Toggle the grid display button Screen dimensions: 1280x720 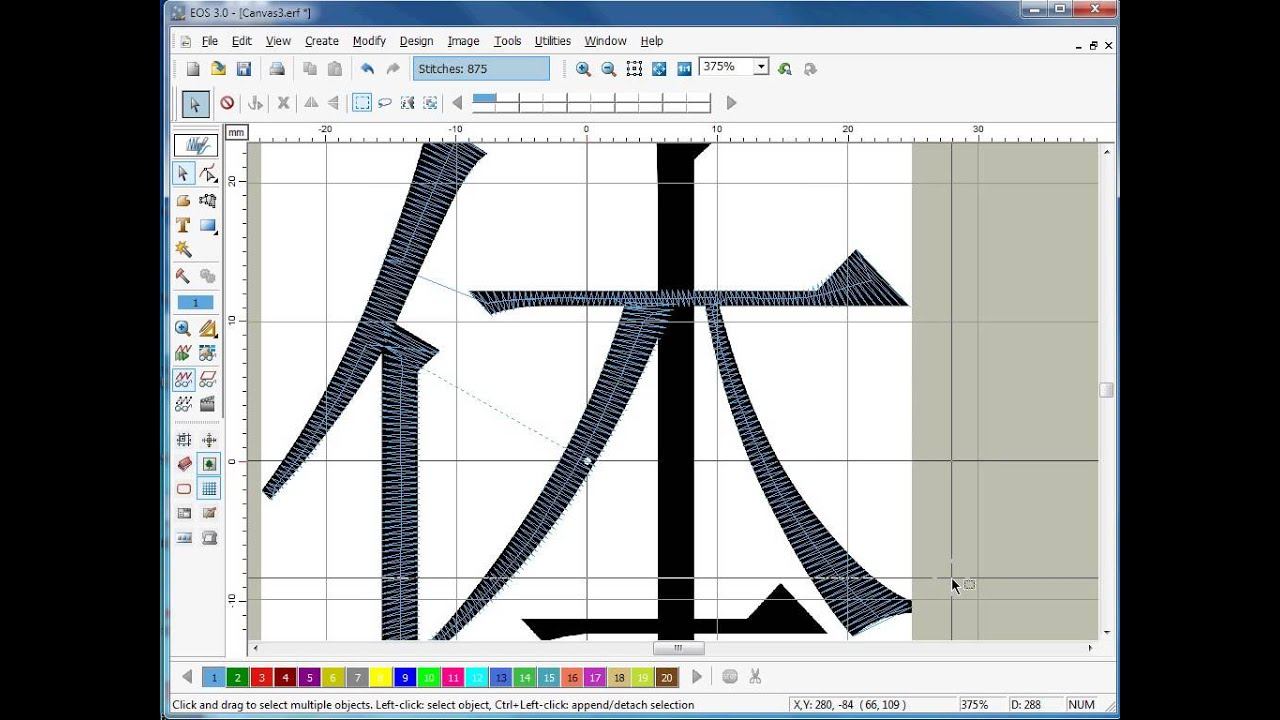208,489
